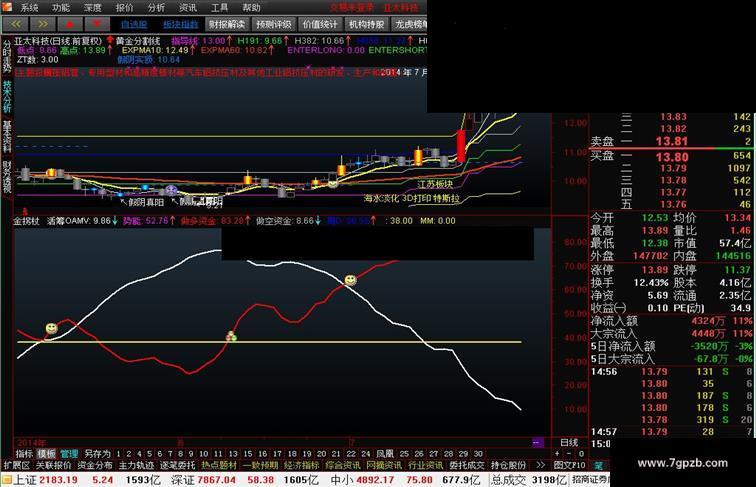Go forward with the double-right arrow toolbar button
Viewport: 756px width, 487px height.
click(x=42, y=25)
